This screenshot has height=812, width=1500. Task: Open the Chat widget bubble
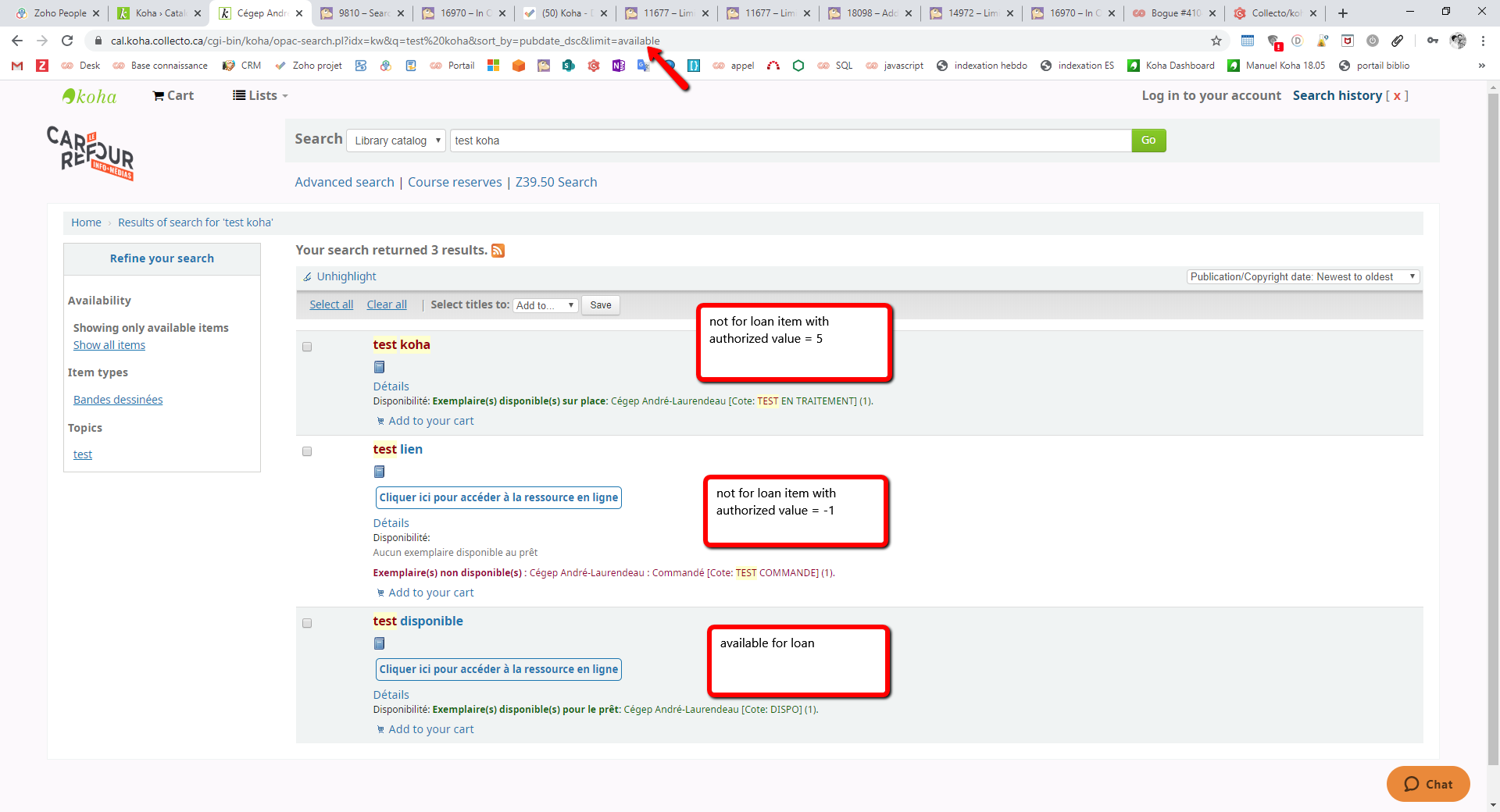point(1427,784)
